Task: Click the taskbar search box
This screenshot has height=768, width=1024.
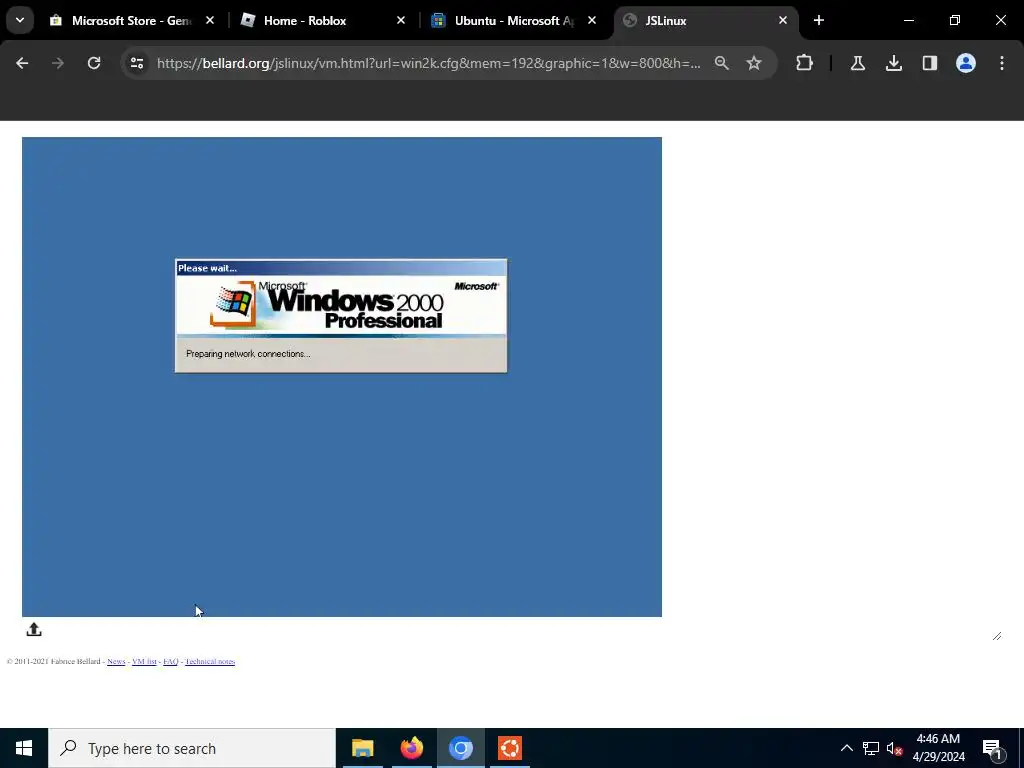Action: 192,748
